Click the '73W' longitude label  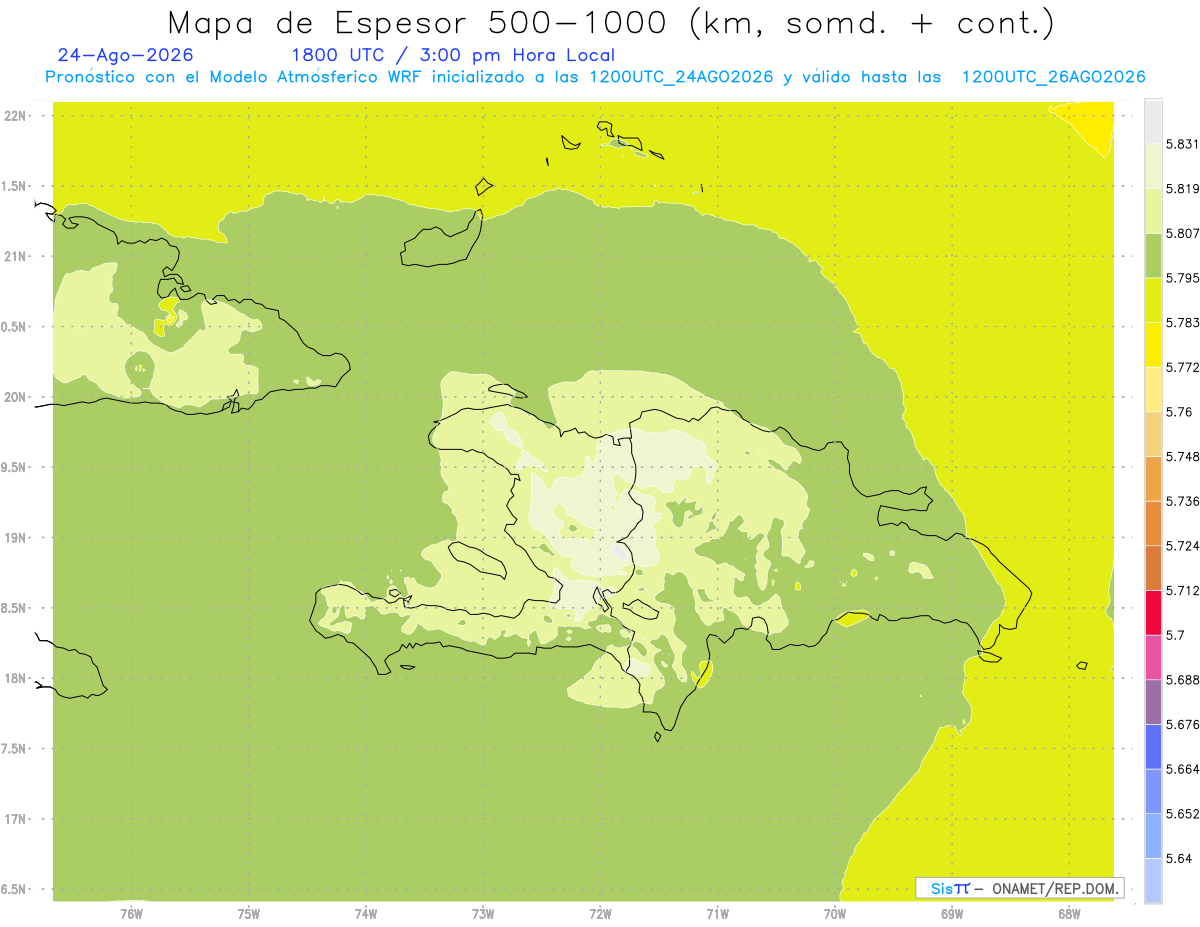[483, 913]
